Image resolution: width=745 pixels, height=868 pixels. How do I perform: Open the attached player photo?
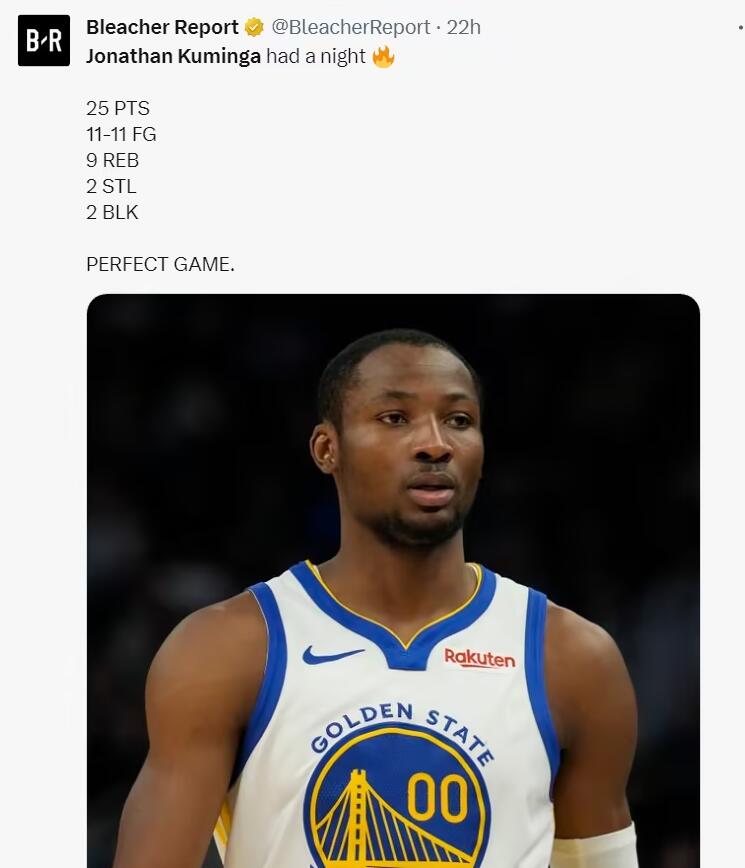(x=394, y=581)
